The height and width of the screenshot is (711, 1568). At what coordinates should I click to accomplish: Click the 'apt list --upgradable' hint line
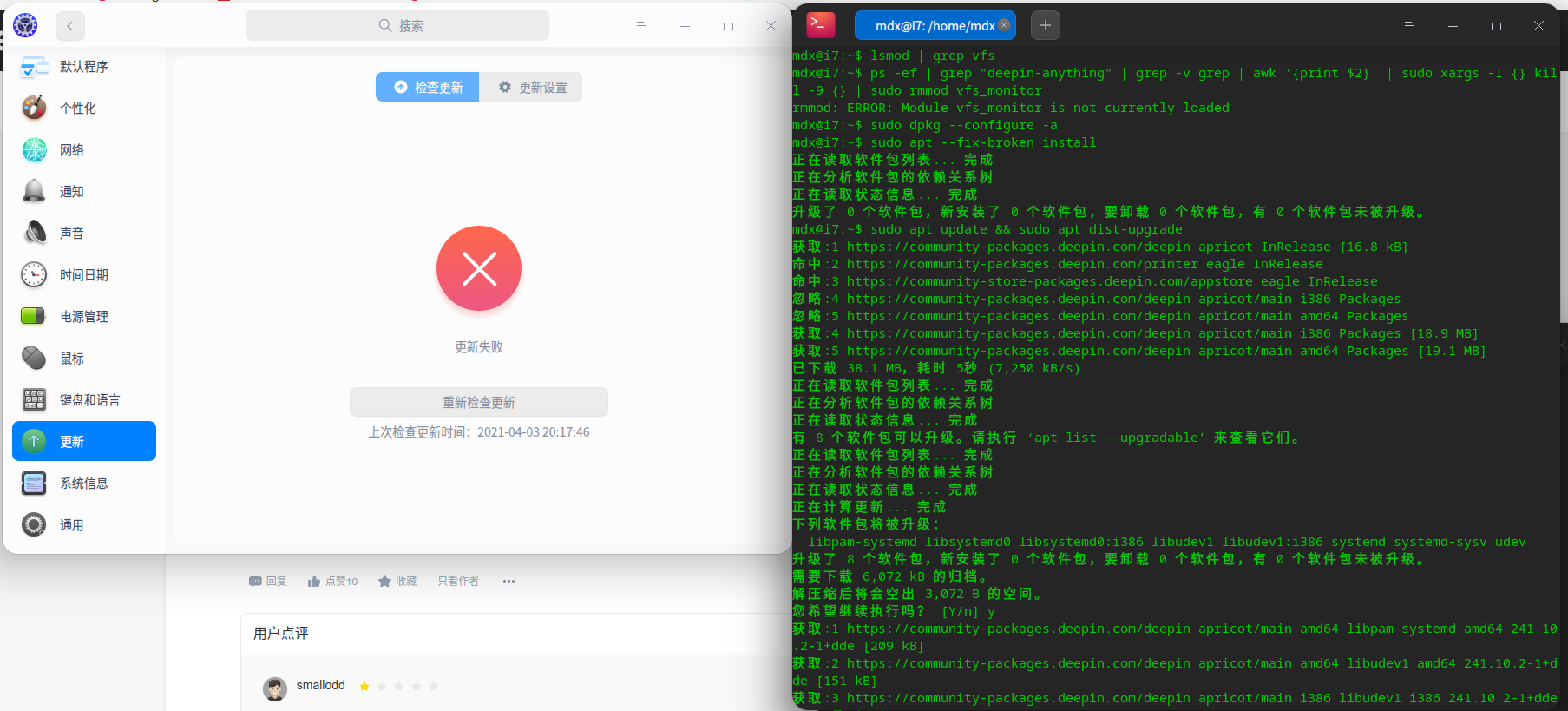1046,438
